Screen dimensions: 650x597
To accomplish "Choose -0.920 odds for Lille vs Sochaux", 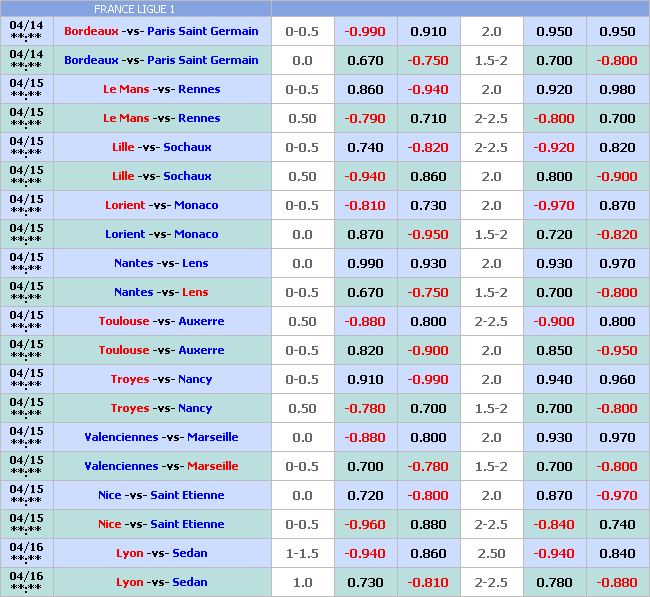I will pos(554,147).
